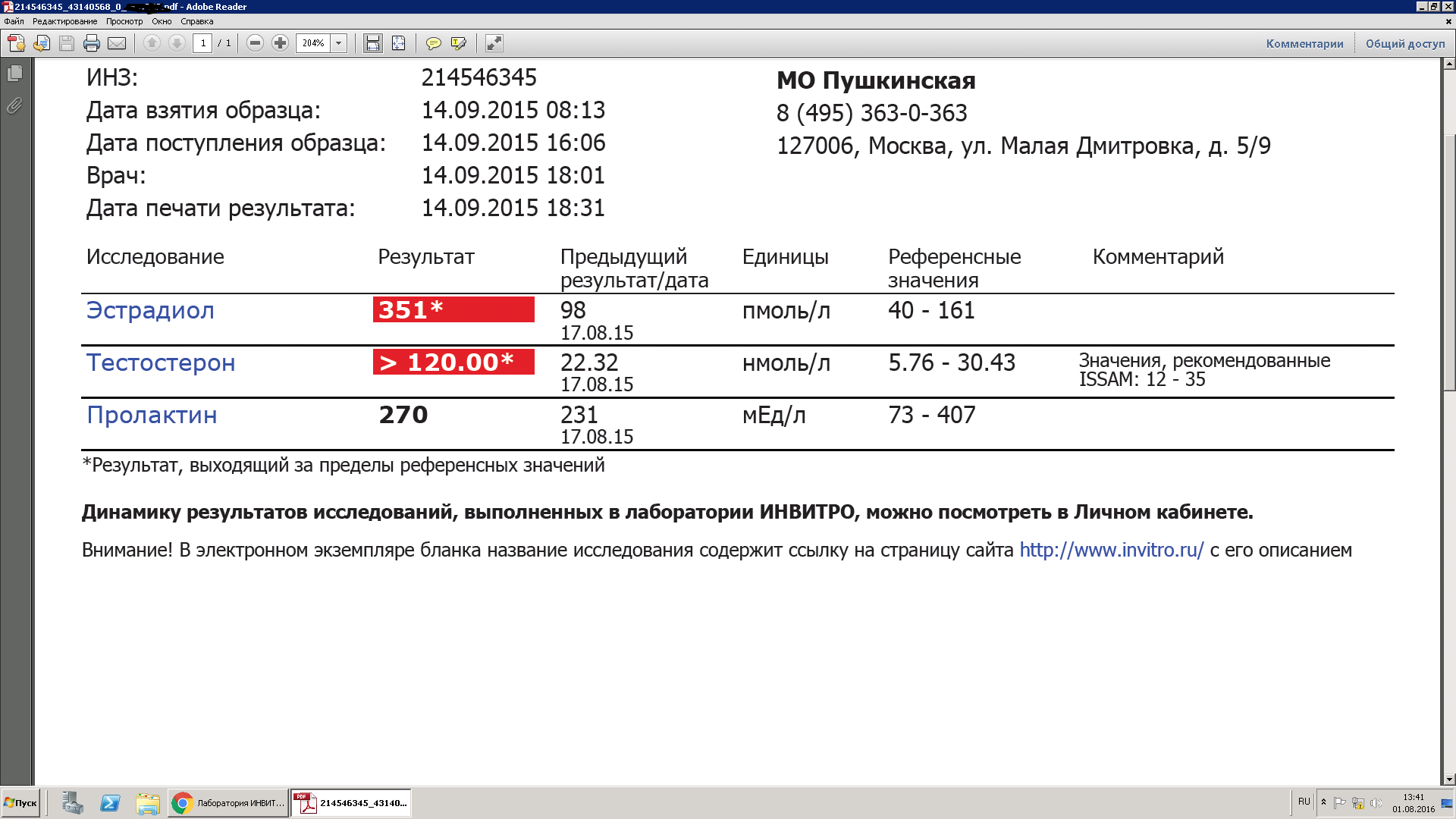Toggle fit to window width view
This screenshot has width=1456, height=819.
tap(373, 43)
